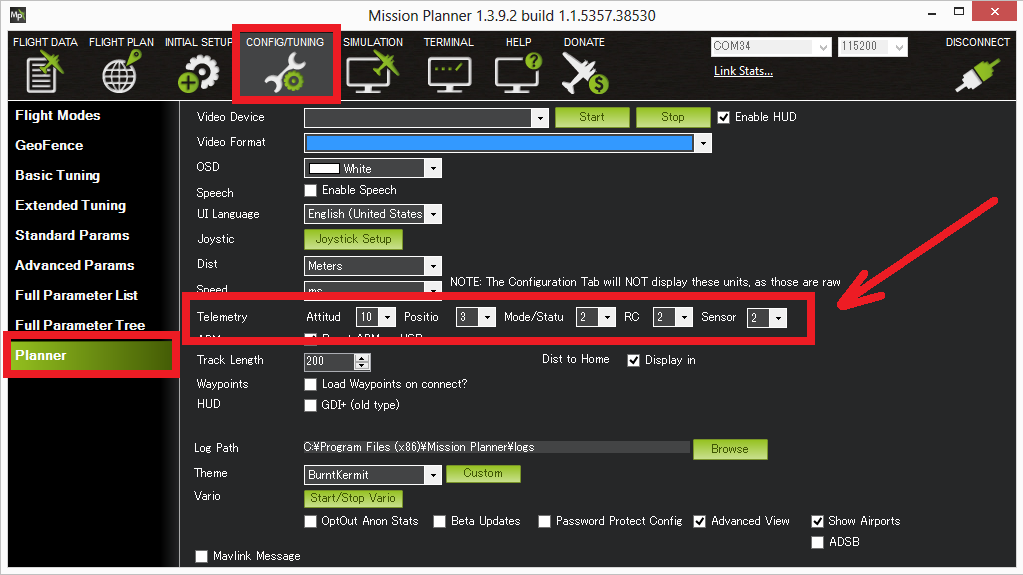Select Full Parameter List in sidebar

click(77, 295)
